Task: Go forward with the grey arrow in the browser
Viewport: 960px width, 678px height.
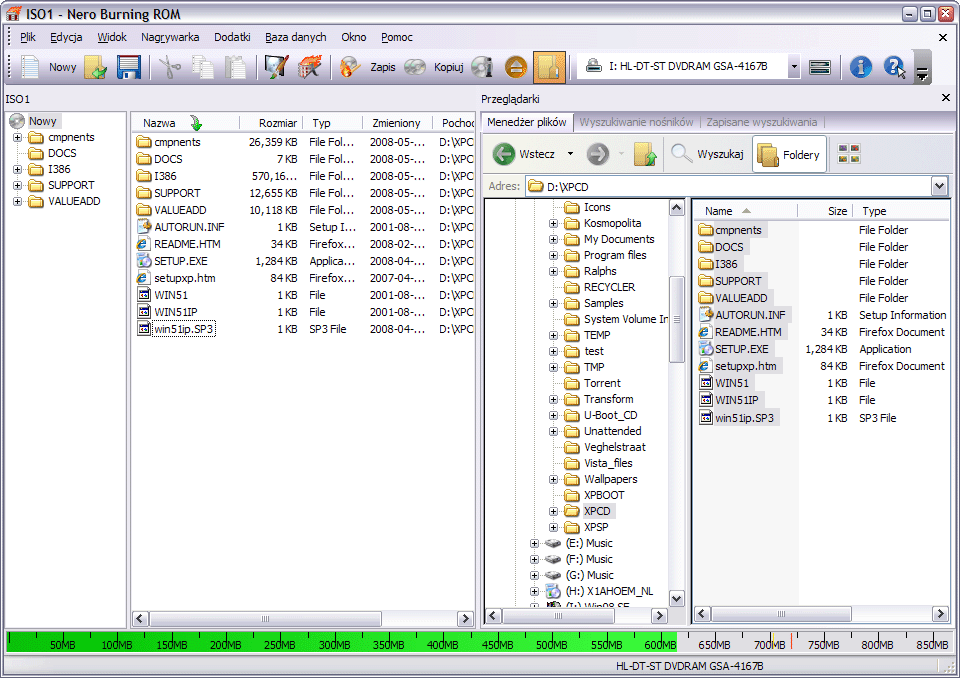Action: [598, 154]
